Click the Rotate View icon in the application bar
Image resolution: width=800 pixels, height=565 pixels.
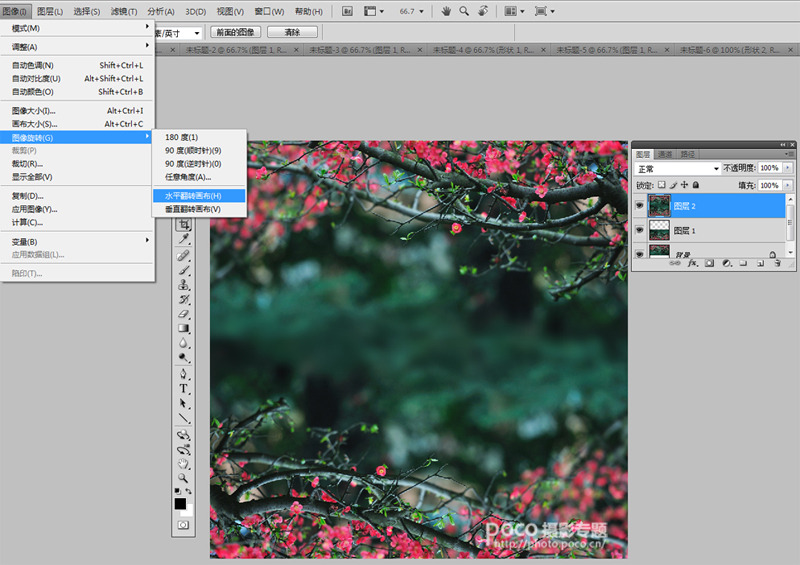pos(483,11)
